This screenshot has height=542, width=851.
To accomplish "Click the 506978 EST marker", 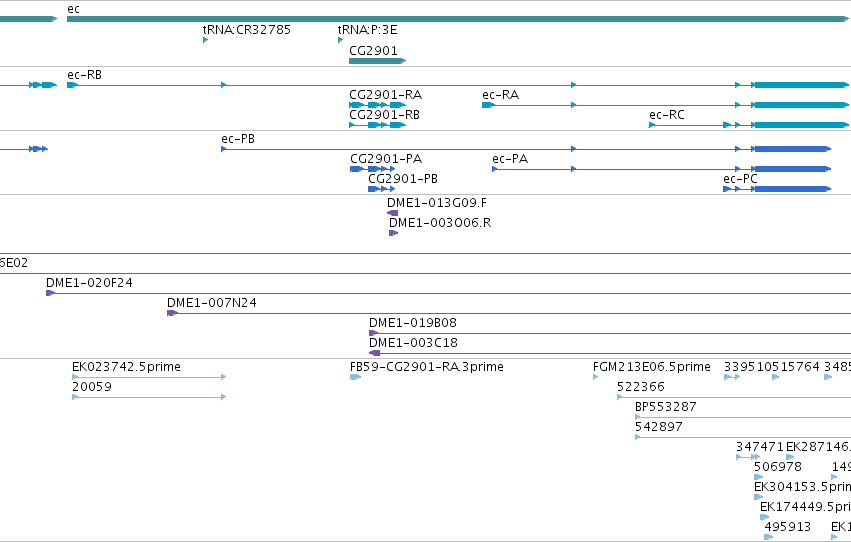I will click(x=758, y=477).
